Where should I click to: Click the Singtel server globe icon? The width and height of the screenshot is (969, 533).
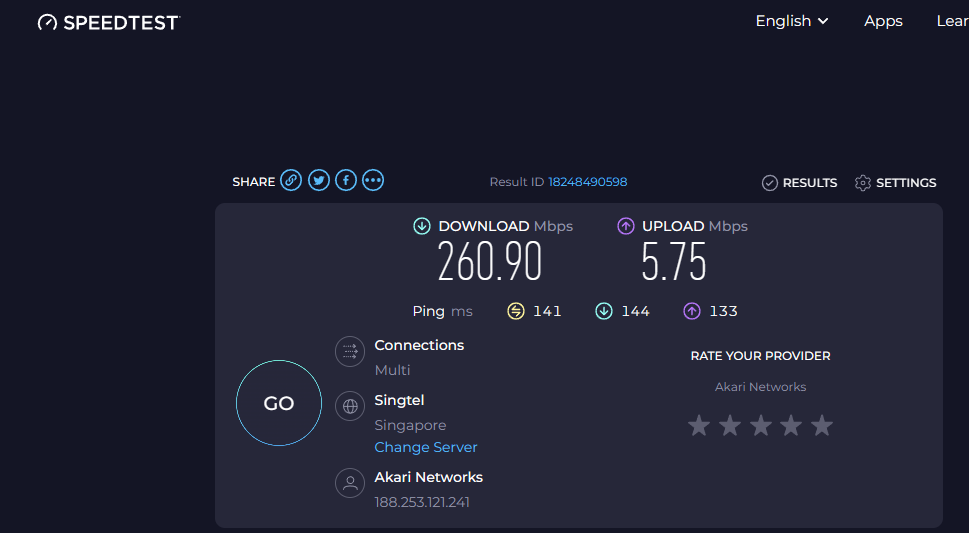click(350, 406)
